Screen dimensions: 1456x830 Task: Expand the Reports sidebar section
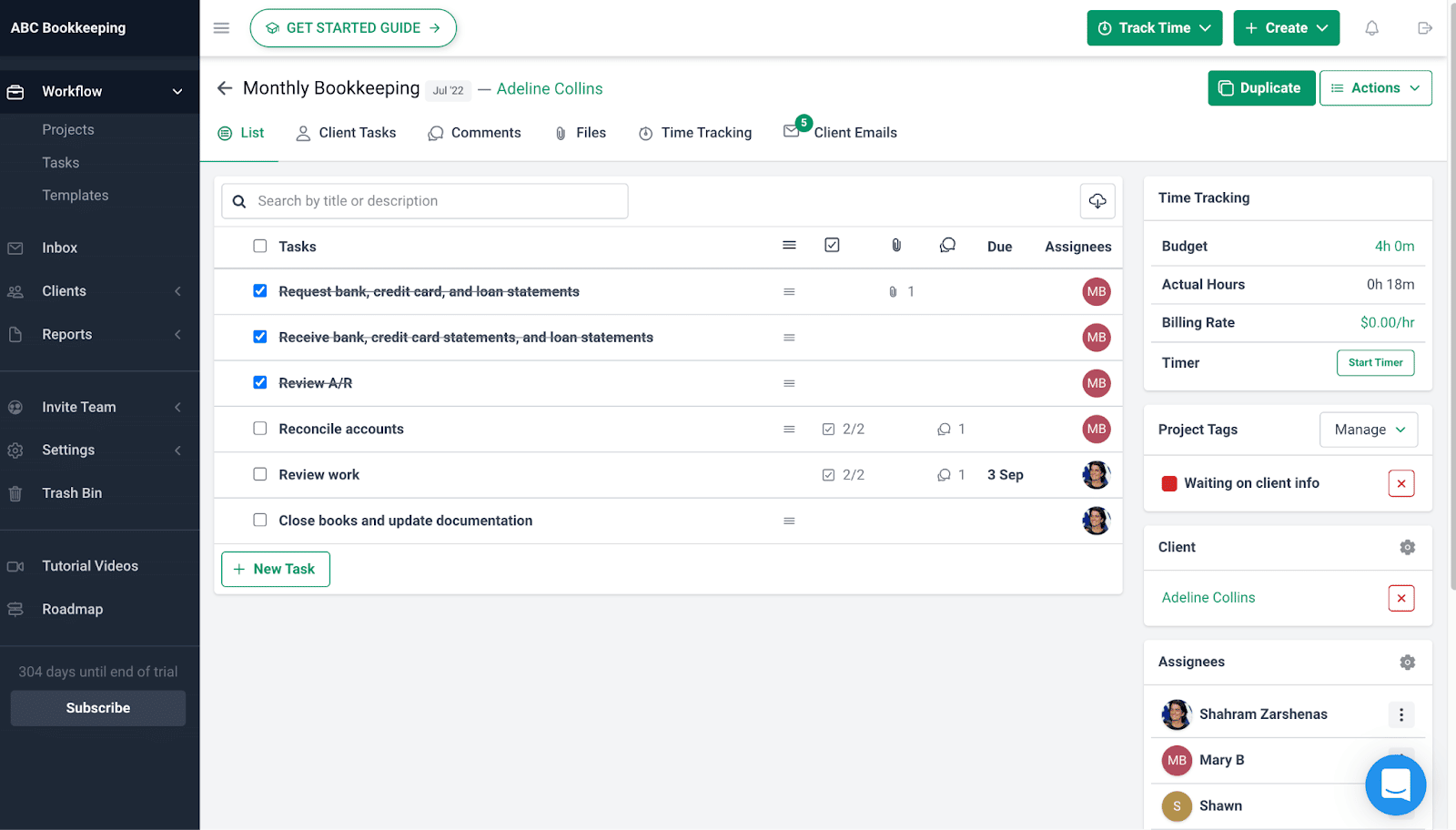pyautogui.click(x=177, y=335)
